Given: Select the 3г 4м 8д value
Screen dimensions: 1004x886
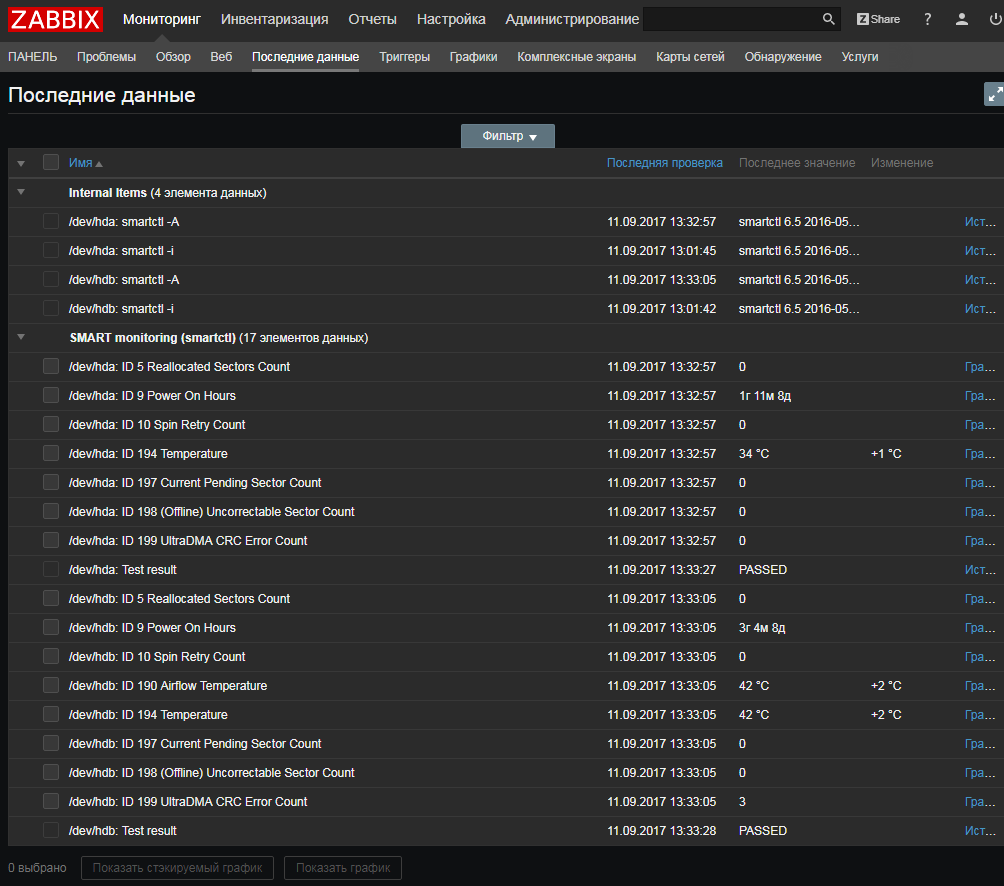Looking at the screenshot, I should [762, 628].
